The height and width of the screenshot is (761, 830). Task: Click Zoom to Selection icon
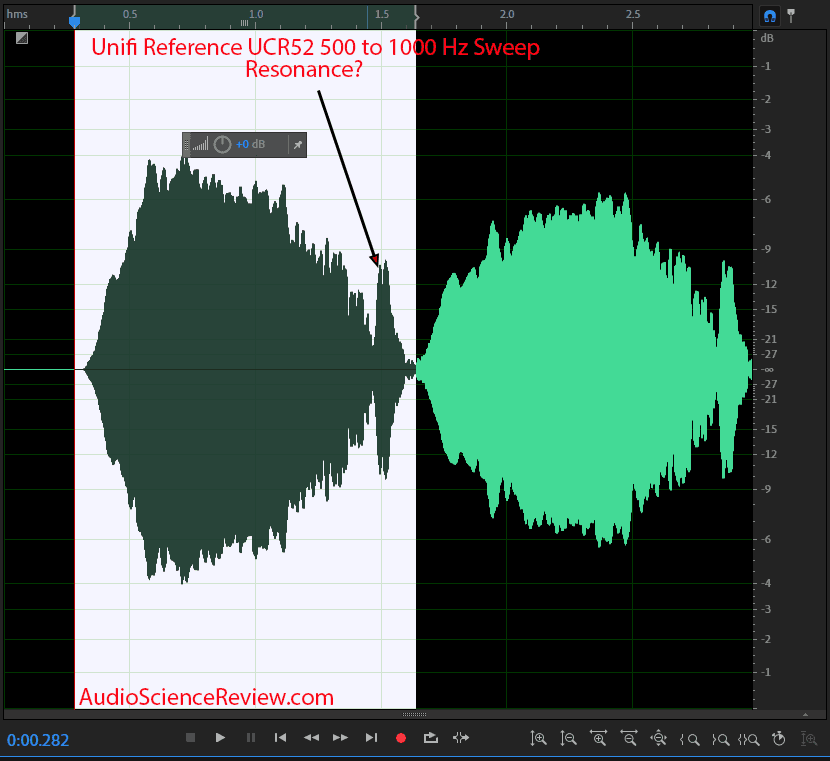[749, 739]
